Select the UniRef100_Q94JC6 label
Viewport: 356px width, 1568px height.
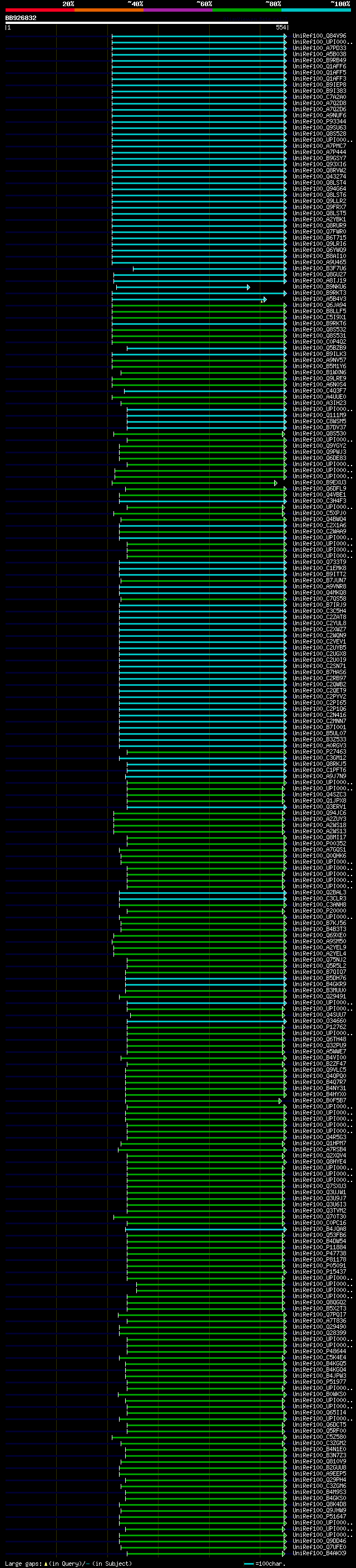319,813
